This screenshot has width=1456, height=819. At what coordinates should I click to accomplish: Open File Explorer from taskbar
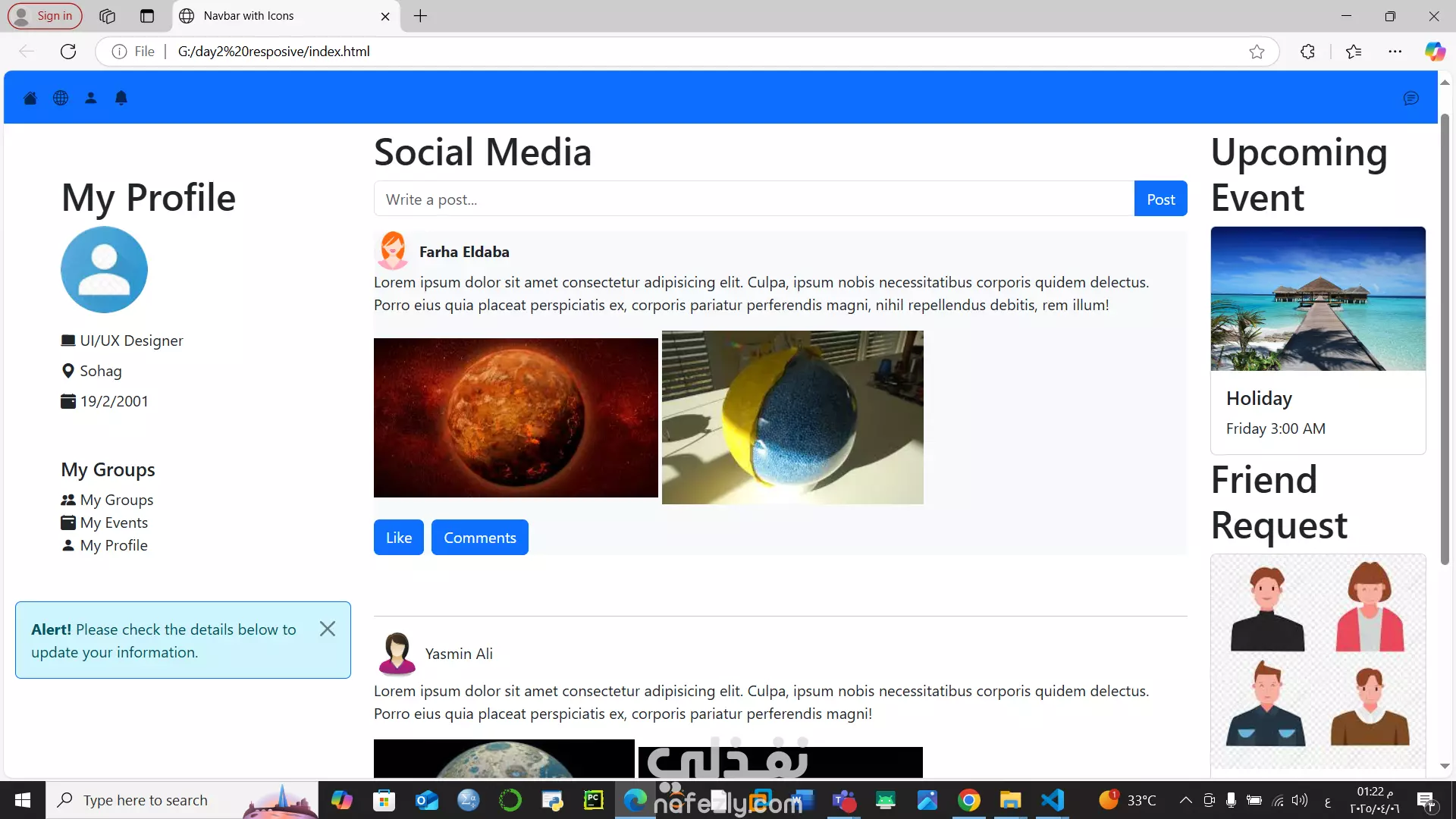(1010, 800)
